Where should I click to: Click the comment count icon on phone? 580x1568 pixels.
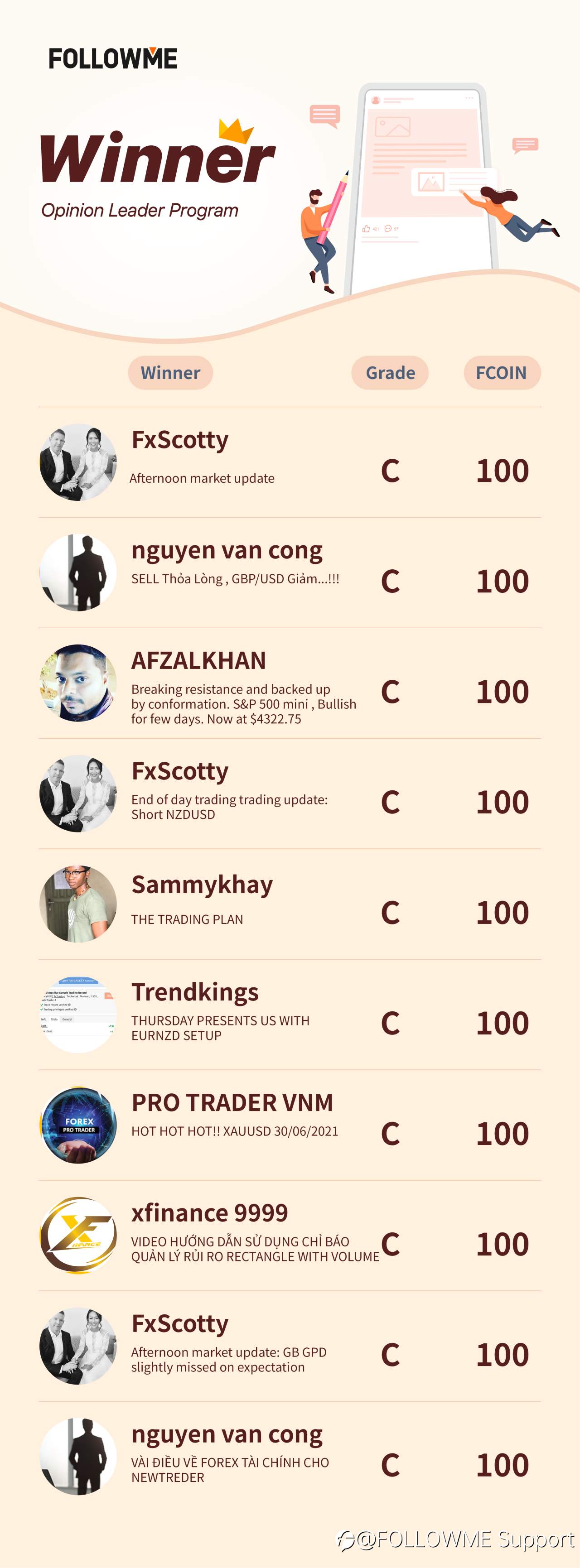click(387, 229)
